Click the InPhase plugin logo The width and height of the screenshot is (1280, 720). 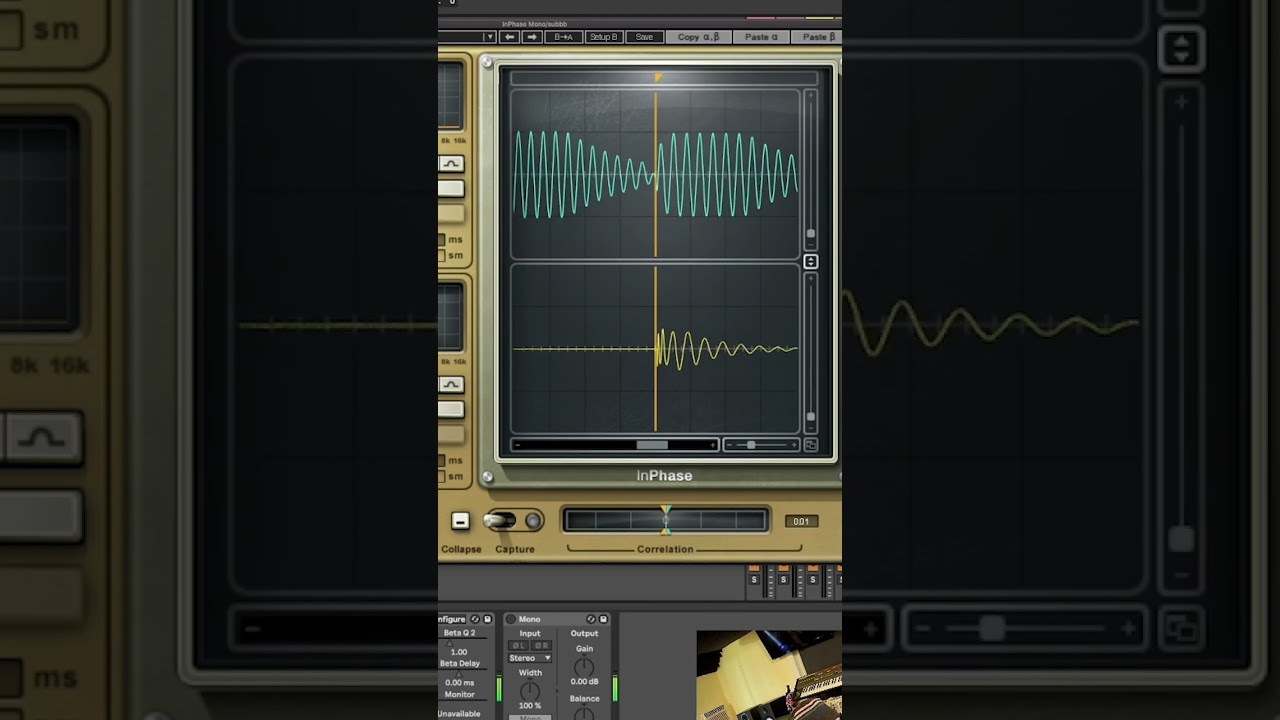click(665, 476)
